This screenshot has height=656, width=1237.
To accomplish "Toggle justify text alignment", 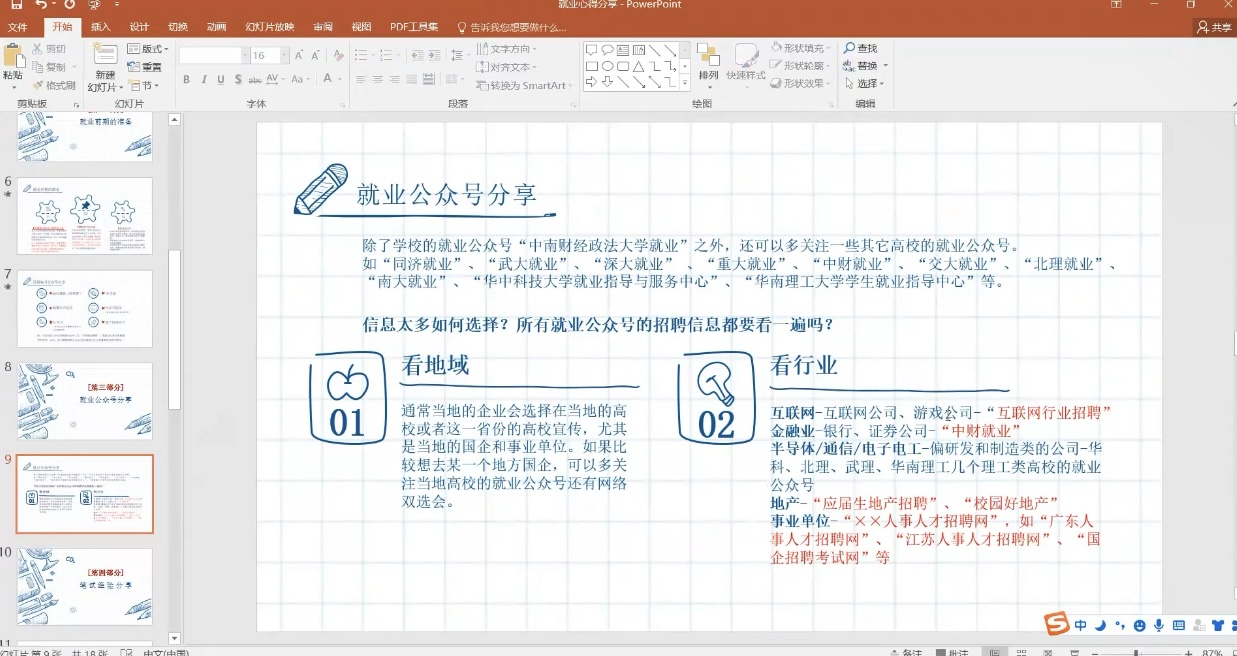I will click(413, 80).
